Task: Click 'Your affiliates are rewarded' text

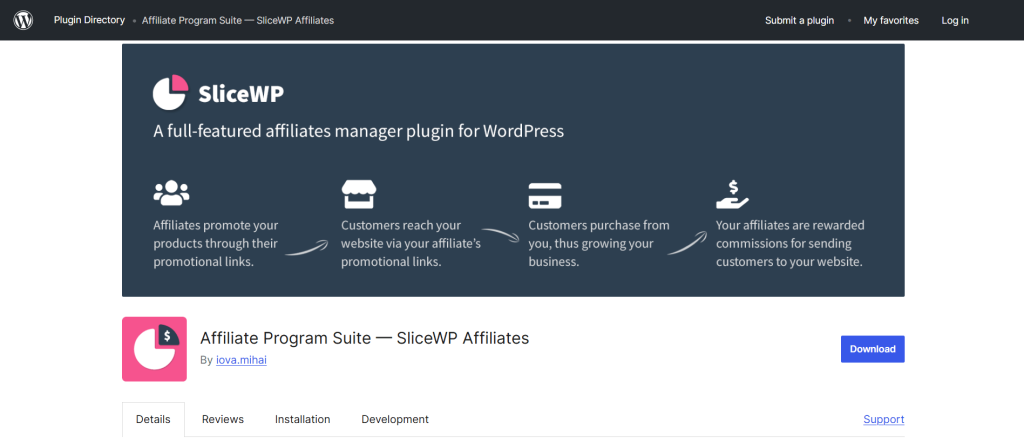Action: [x=790, y=244]
